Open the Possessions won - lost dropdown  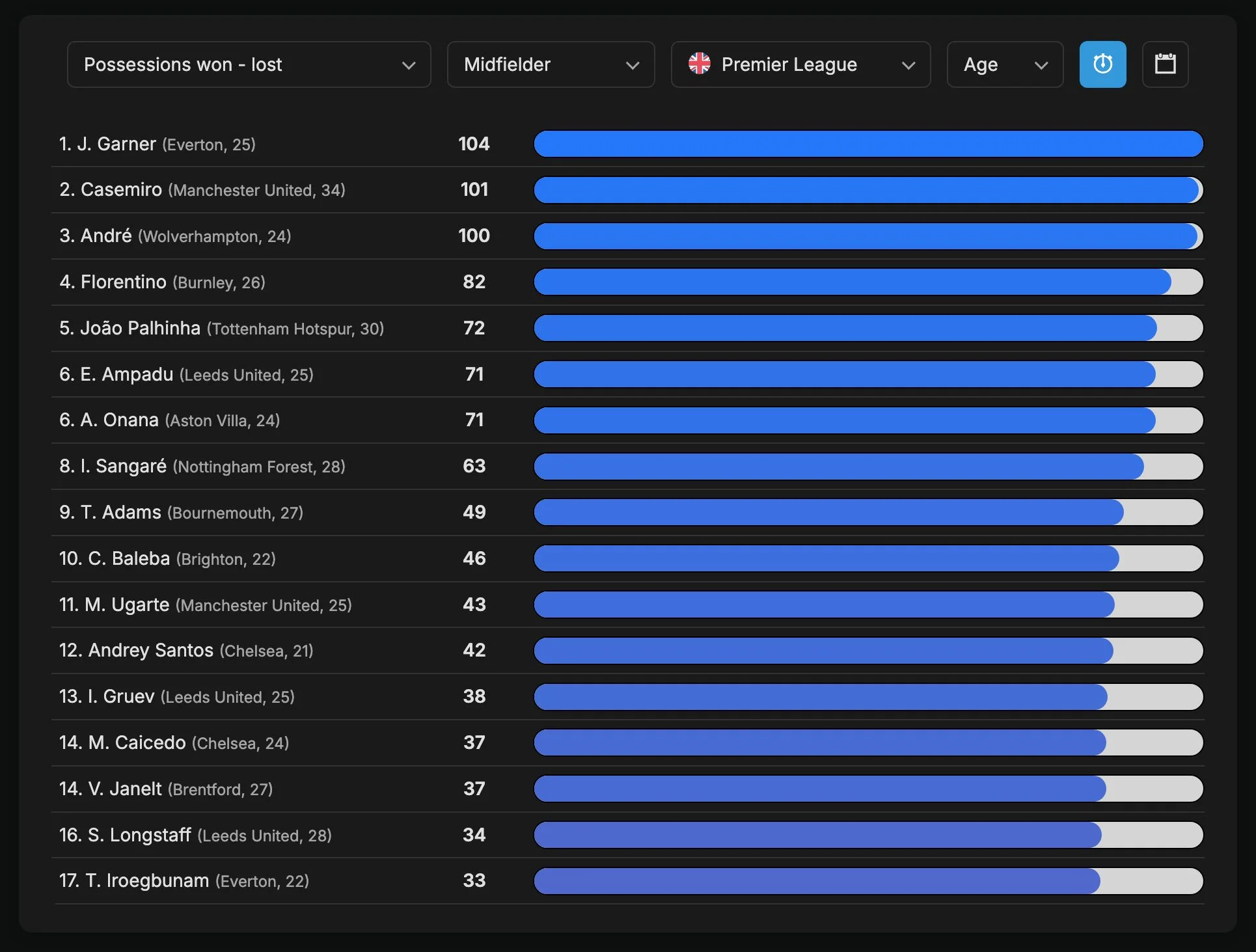249,64
